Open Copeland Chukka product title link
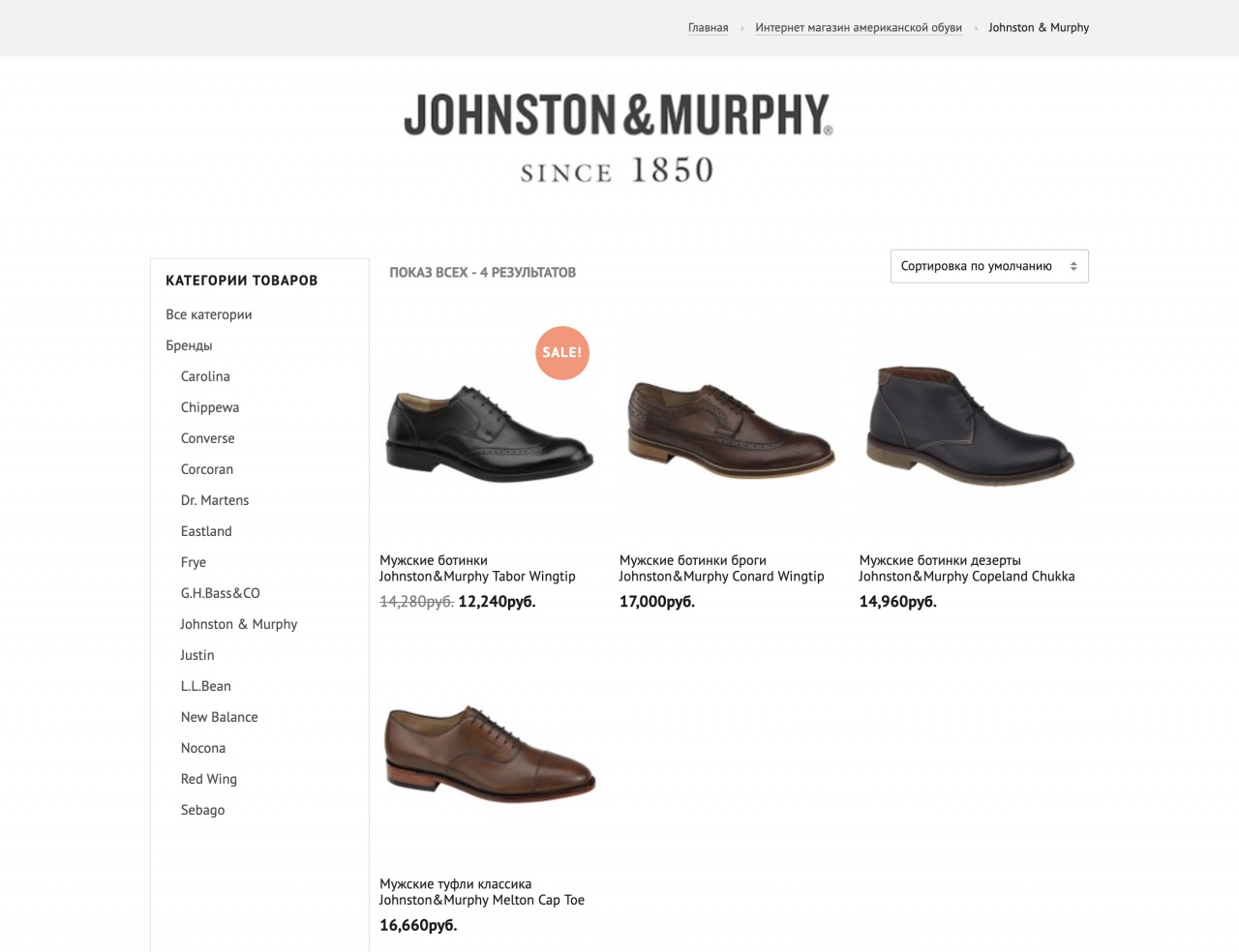The image size is (1239, 952). click(x=966, y=568)
